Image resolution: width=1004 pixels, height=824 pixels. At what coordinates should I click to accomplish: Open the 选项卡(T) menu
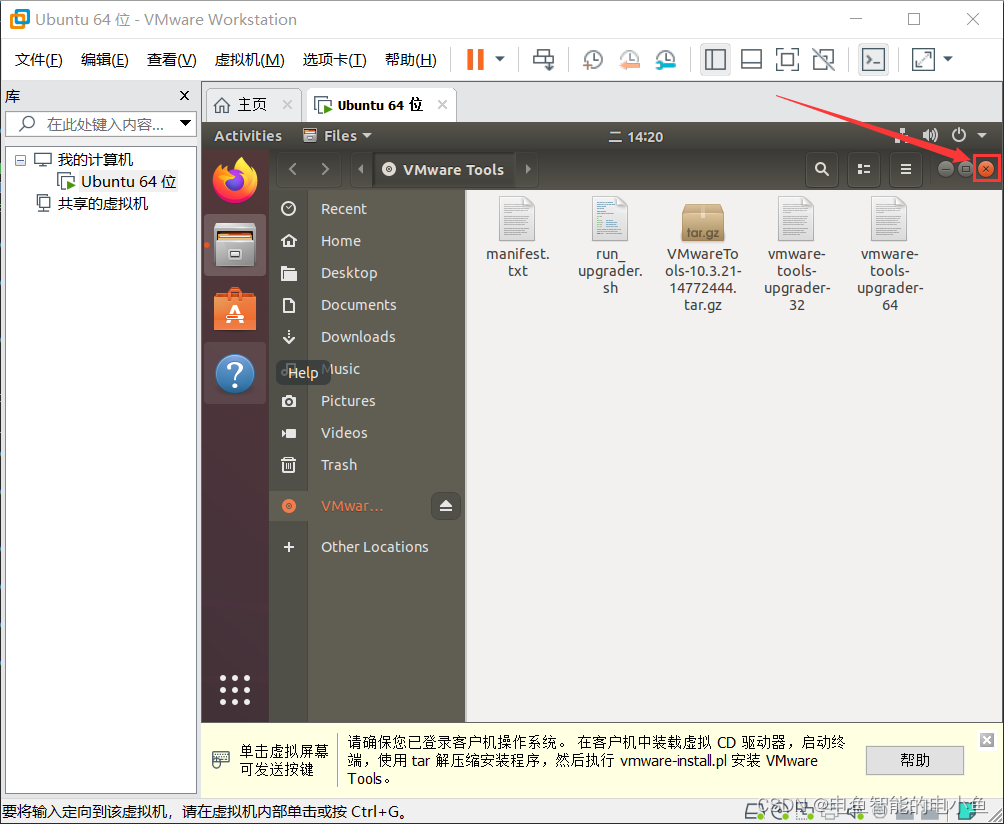334,60
